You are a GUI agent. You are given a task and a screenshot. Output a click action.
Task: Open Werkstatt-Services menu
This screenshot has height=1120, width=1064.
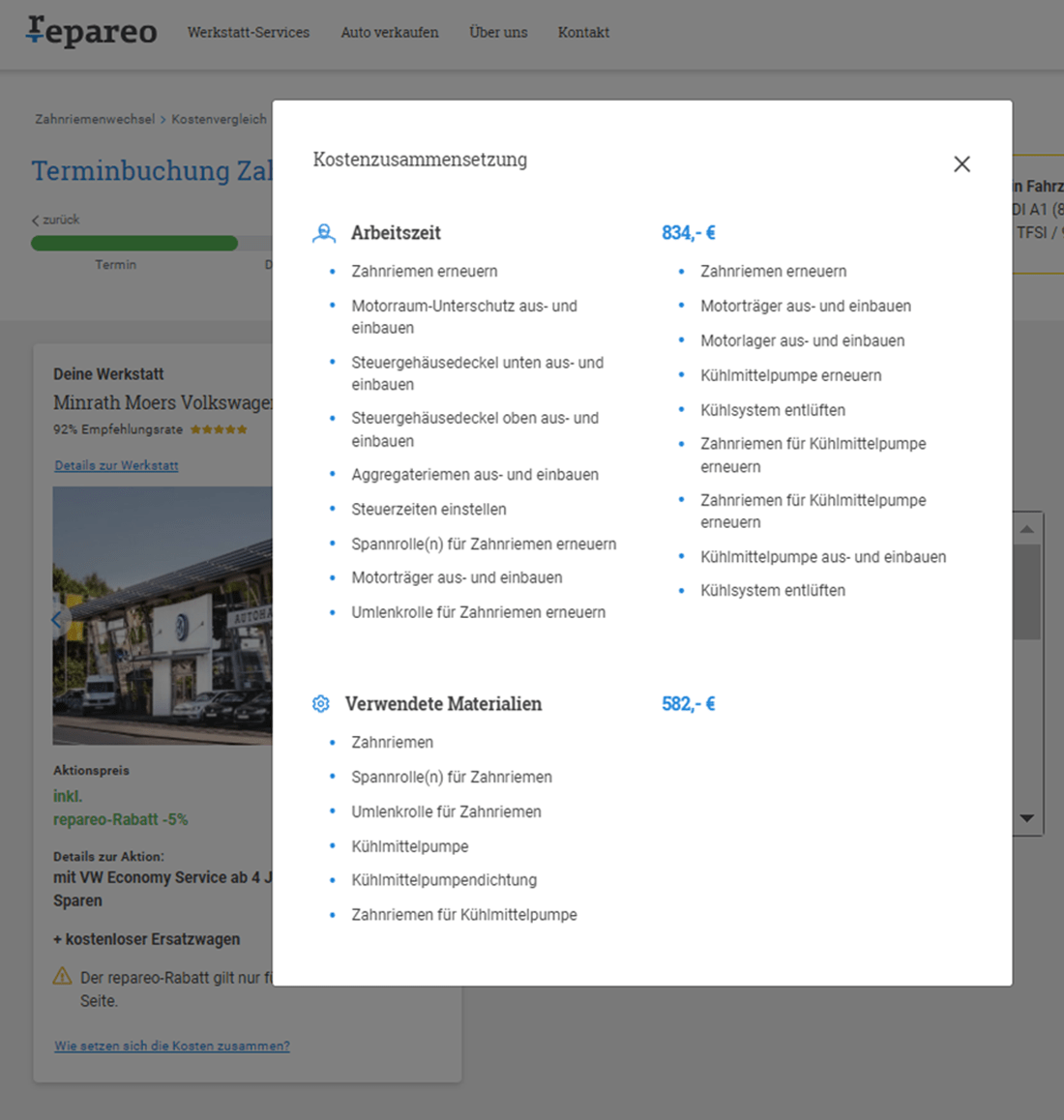(x=249, y=32)
